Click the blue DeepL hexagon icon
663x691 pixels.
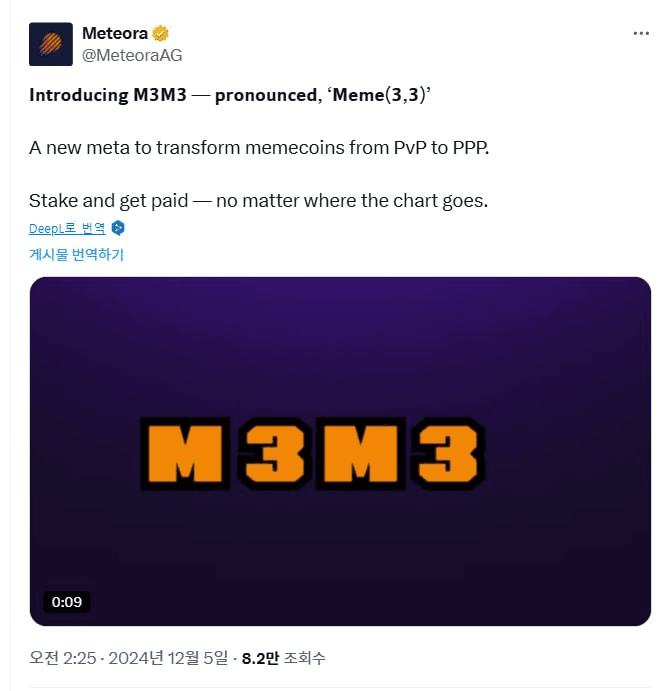(x=118, y=228)
